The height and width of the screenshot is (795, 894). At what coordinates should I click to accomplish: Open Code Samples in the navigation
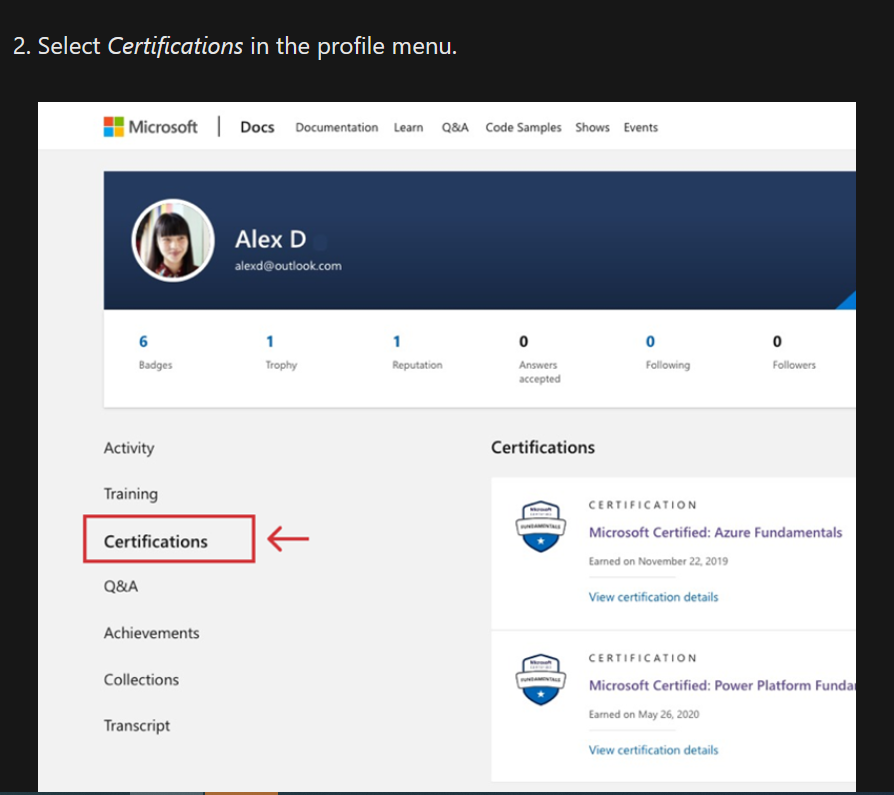[x=523, y=127]
